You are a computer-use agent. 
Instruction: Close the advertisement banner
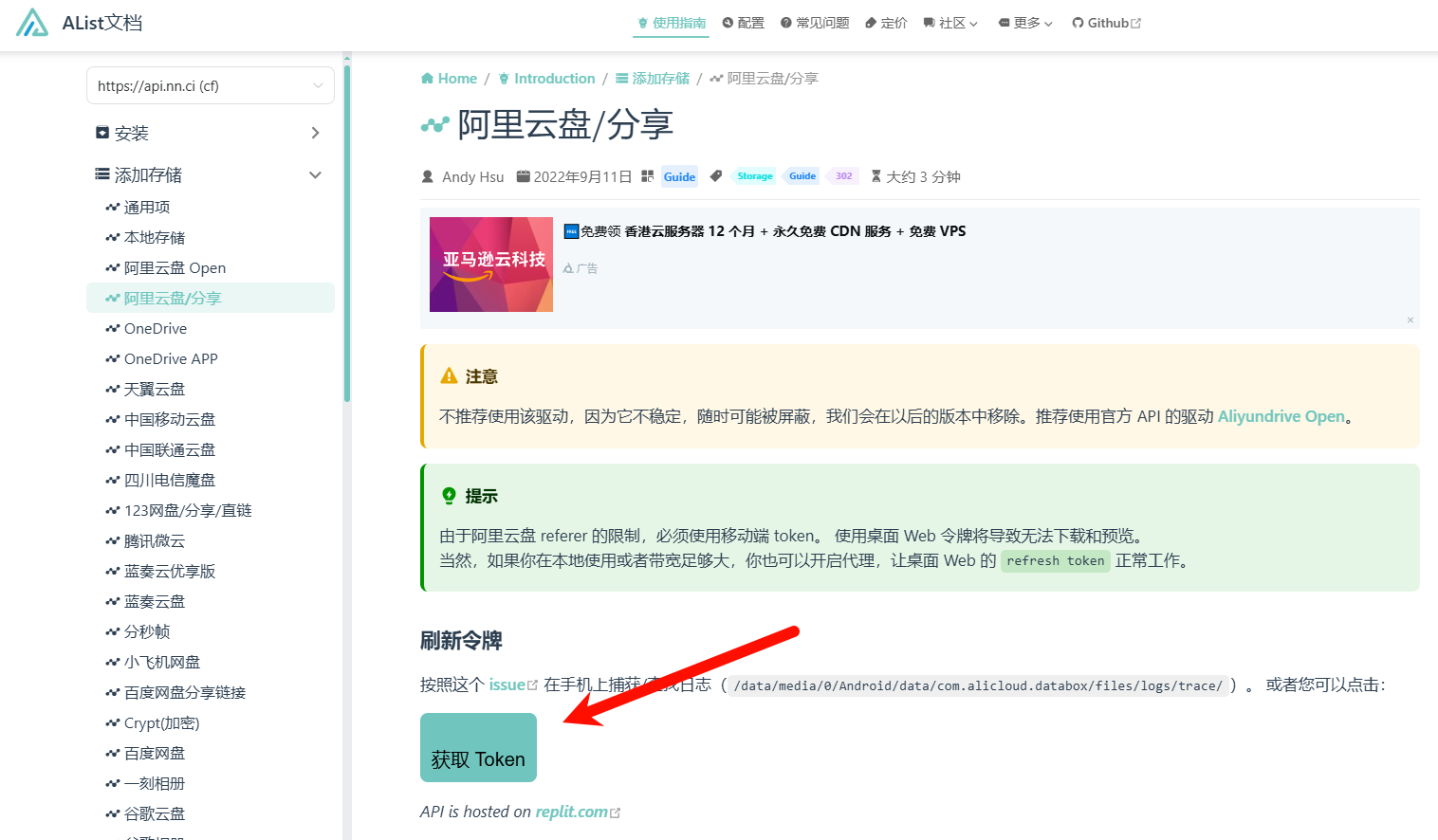[1410, 320]
